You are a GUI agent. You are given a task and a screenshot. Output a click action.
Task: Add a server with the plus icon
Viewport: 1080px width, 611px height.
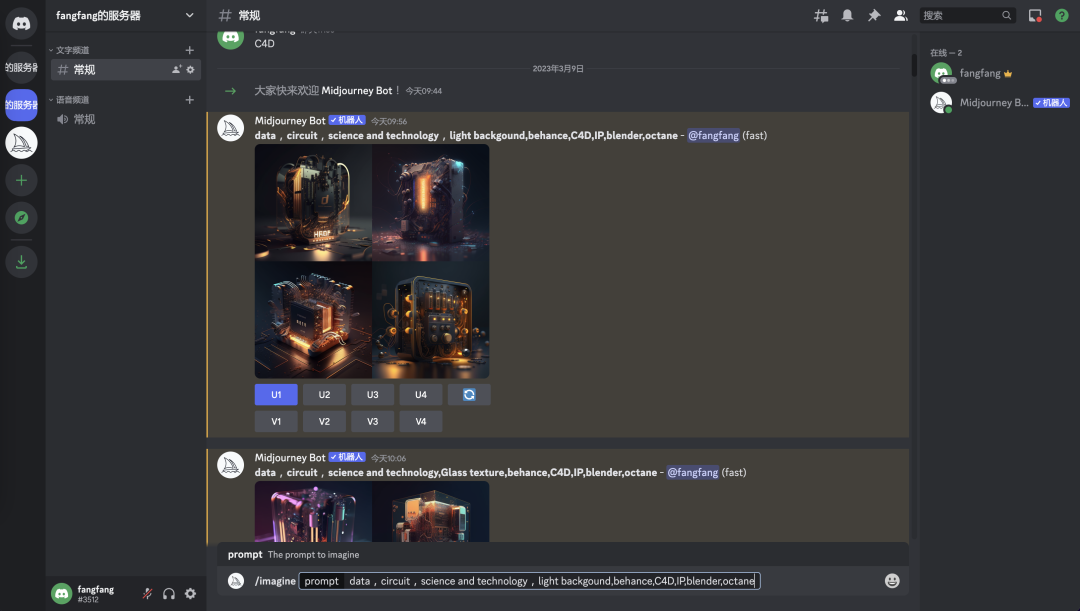[21, 180]
